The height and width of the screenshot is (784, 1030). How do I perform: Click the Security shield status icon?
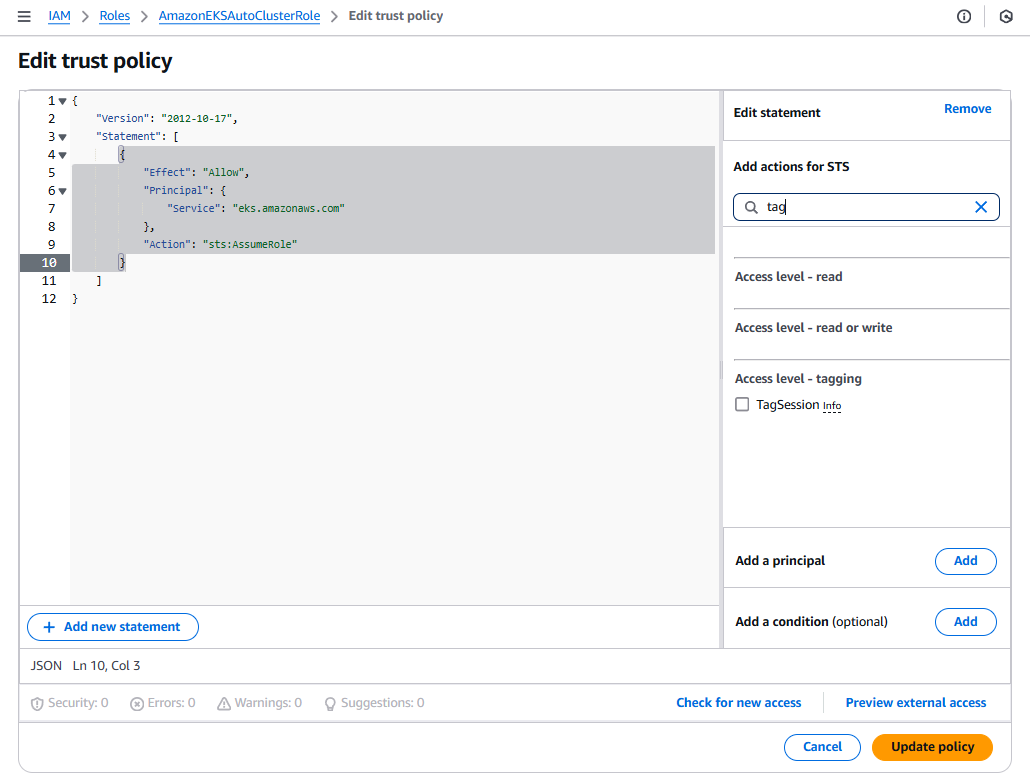[x=37, y=704]
